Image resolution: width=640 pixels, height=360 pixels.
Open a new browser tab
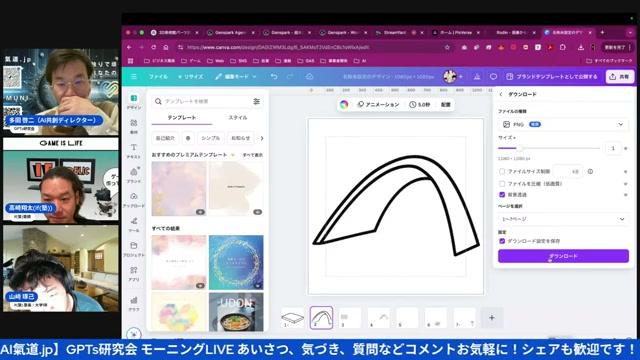click(x=602, y=32)
